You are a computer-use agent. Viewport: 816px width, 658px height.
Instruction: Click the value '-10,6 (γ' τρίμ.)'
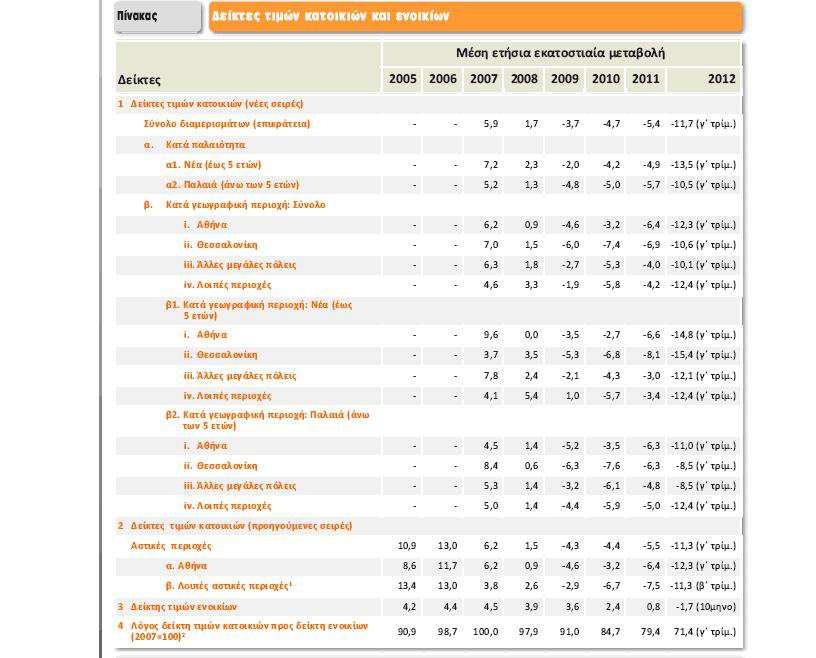[x=703, y=245]
